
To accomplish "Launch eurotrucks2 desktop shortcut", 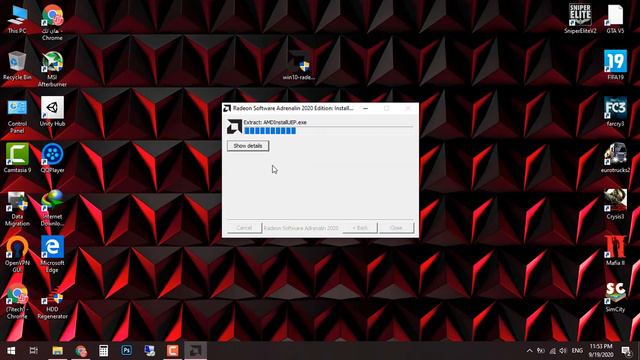I will pos(615,158).
